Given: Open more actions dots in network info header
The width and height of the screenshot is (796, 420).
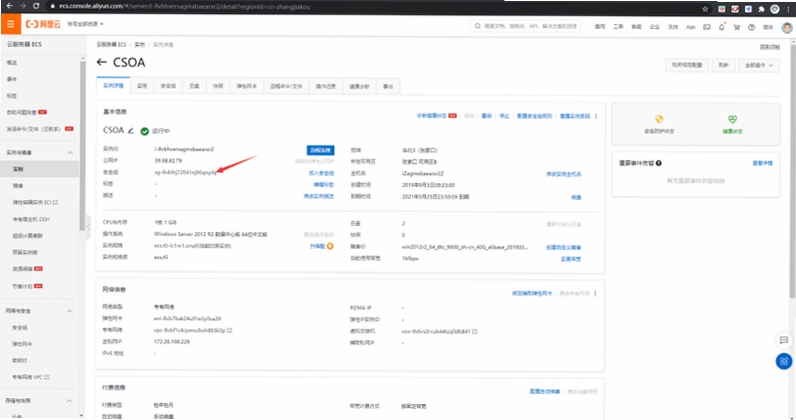Looking at the screenshot, I should pyautogui.click(x=595, y=294).
